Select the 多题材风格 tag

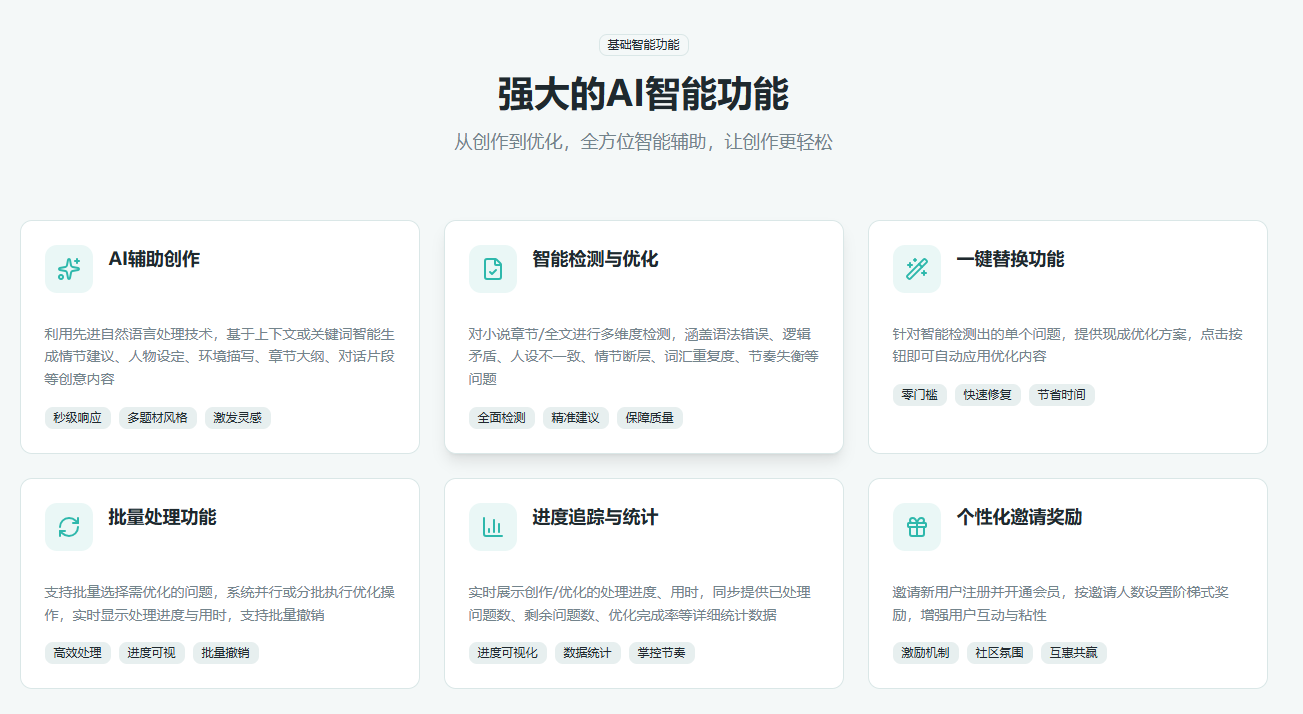point(158,417)
